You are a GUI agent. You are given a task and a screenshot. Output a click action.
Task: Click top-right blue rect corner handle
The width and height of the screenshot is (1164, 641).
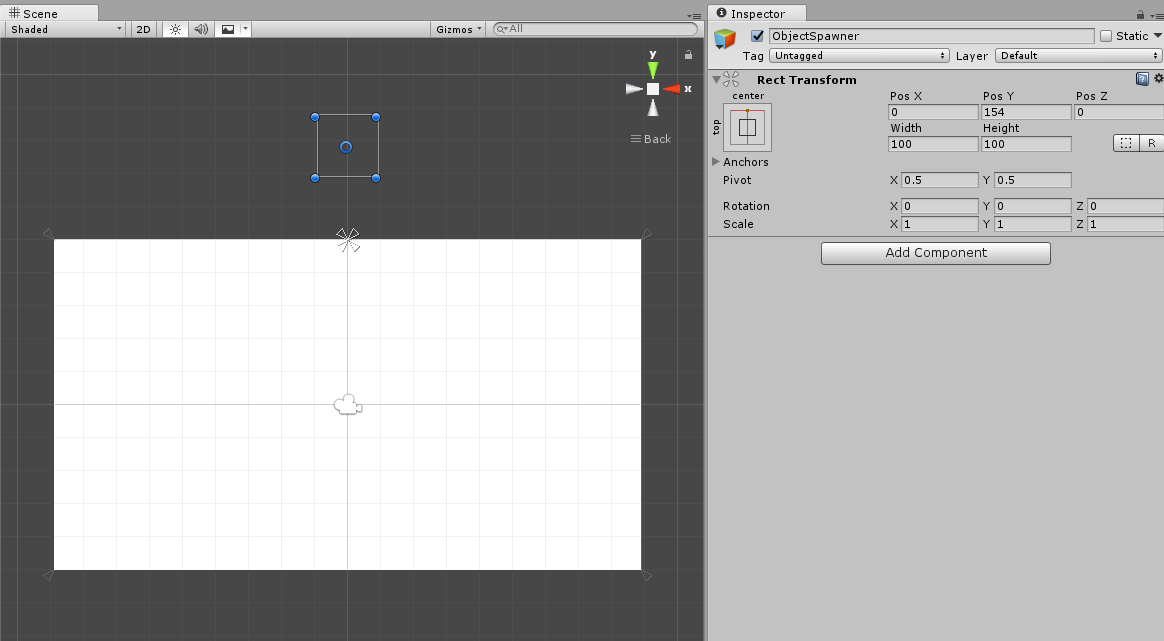click(x=376, y=117)
